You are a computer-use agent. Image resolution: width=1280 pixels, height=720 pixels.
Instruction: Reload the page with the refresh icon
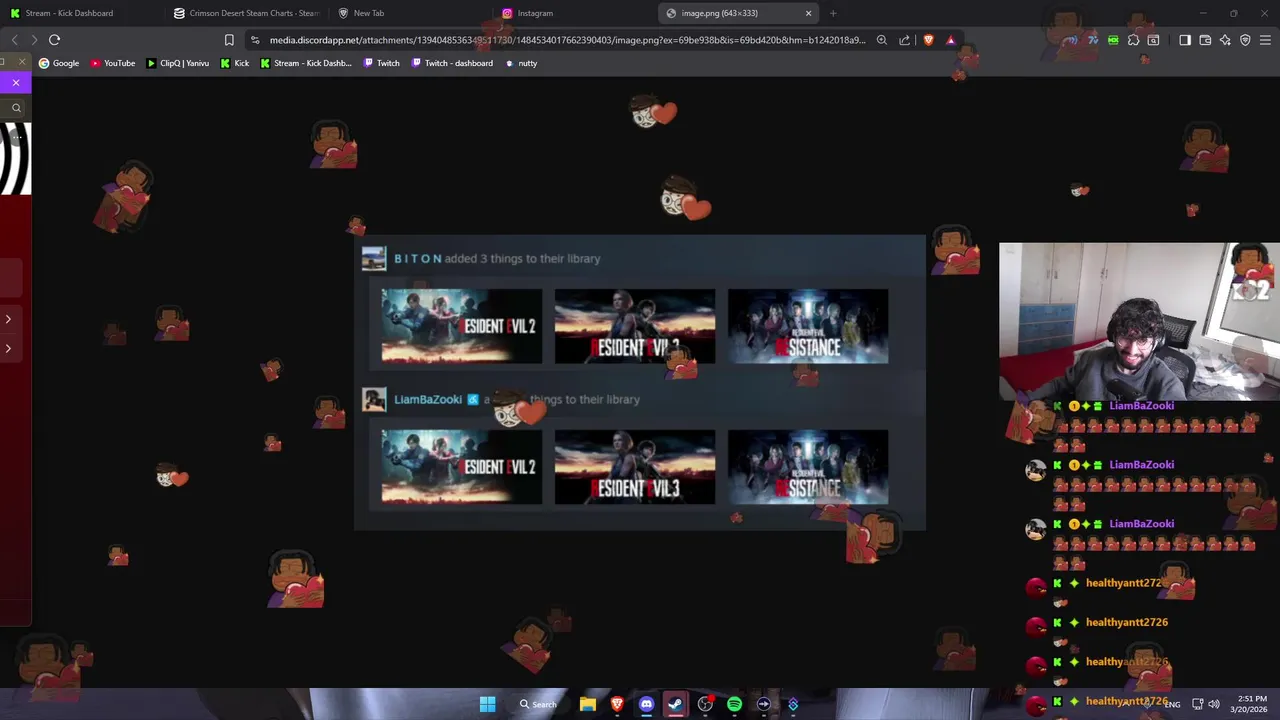point(54,40)
